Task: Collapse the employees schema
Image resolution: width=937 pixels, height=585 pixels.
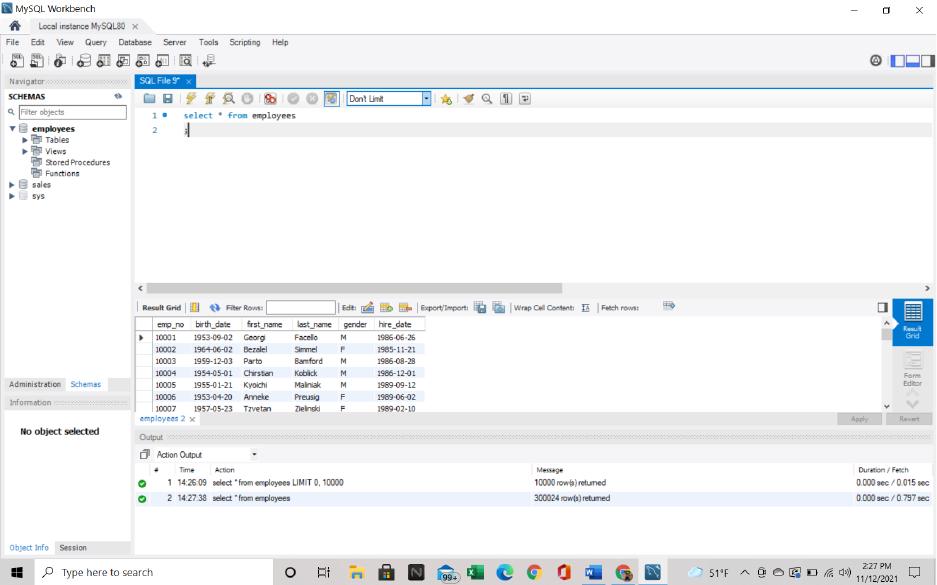Action: tap(12, 128)
